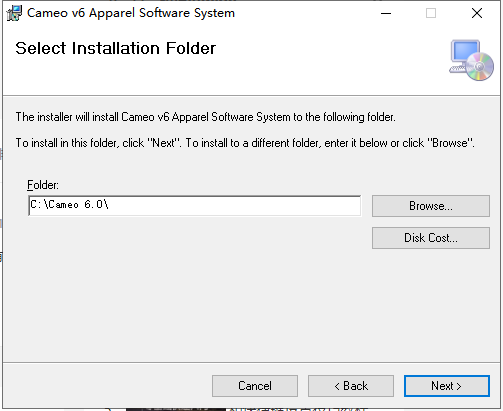The image size is (503, 411).
Task: Click the Cameo v6 Apparel Software System title
Action: pyautogui.click(x=131, y=13)
